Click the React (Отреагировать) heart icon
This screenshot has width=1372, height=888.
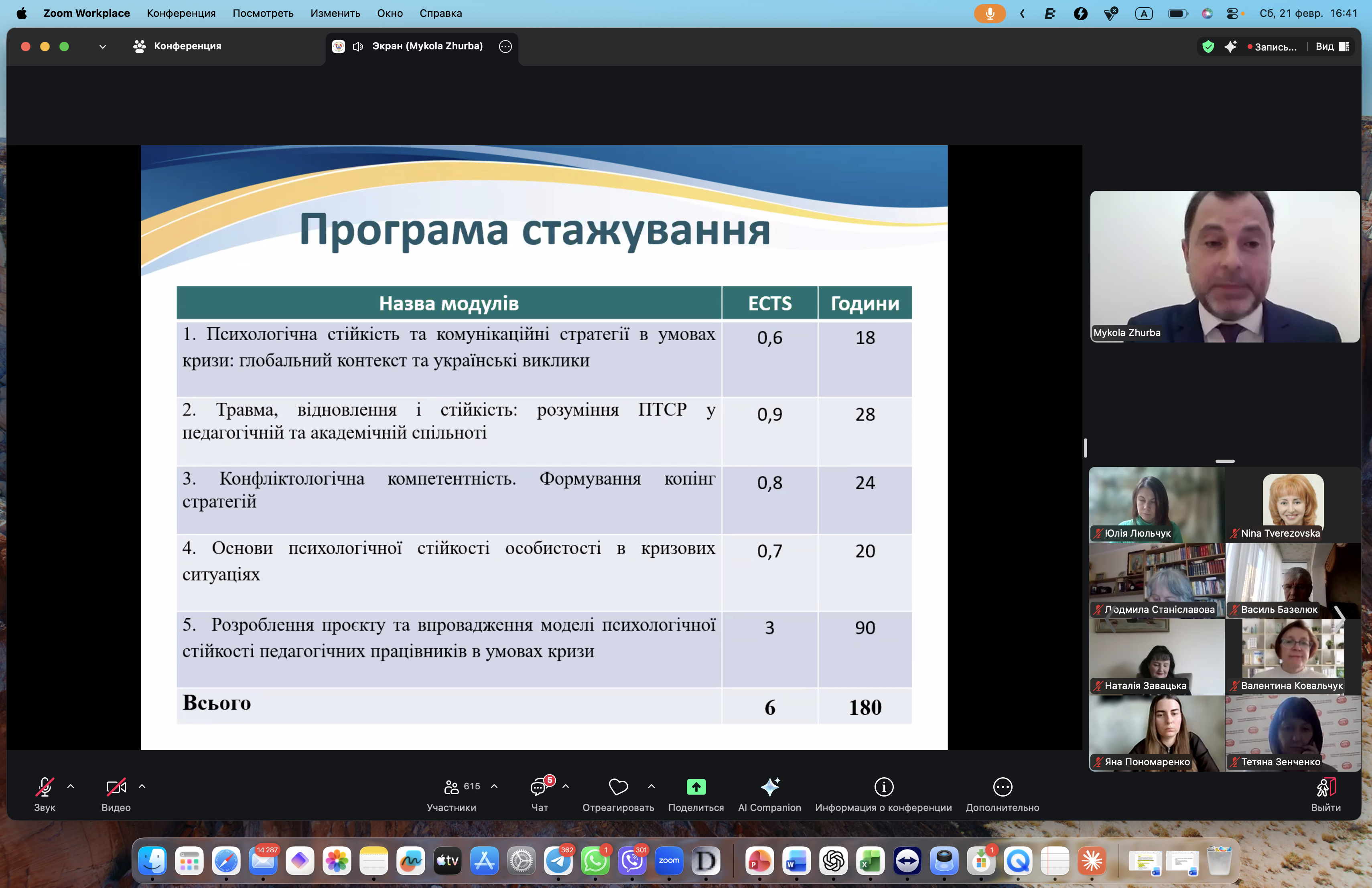click(x=618, y=787)
